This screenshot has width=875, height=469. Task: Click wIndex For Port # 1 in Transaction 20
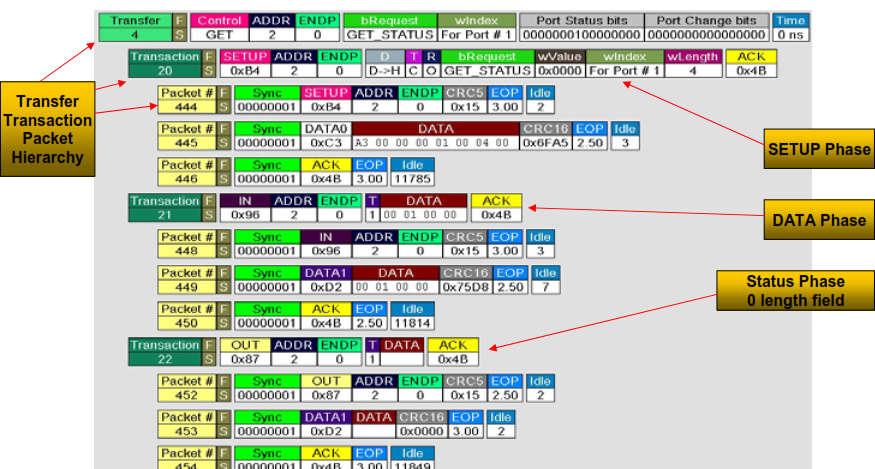point(625,64)
